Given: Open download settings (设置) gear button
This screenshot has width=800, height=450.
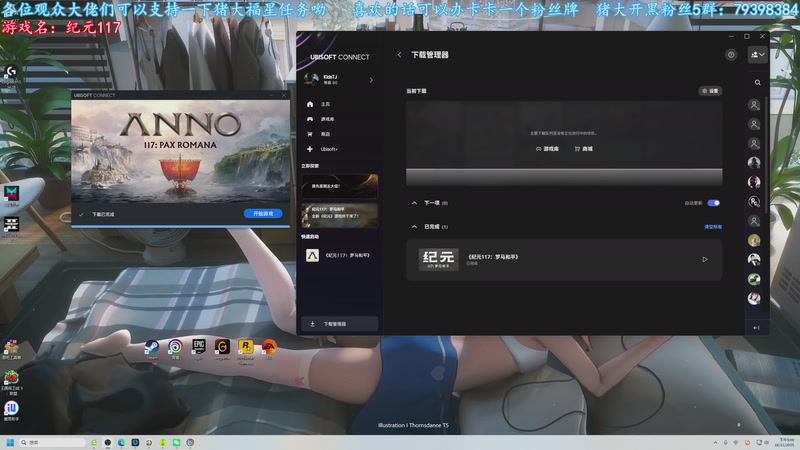Looking at the screenshot, I should point(710,91).
